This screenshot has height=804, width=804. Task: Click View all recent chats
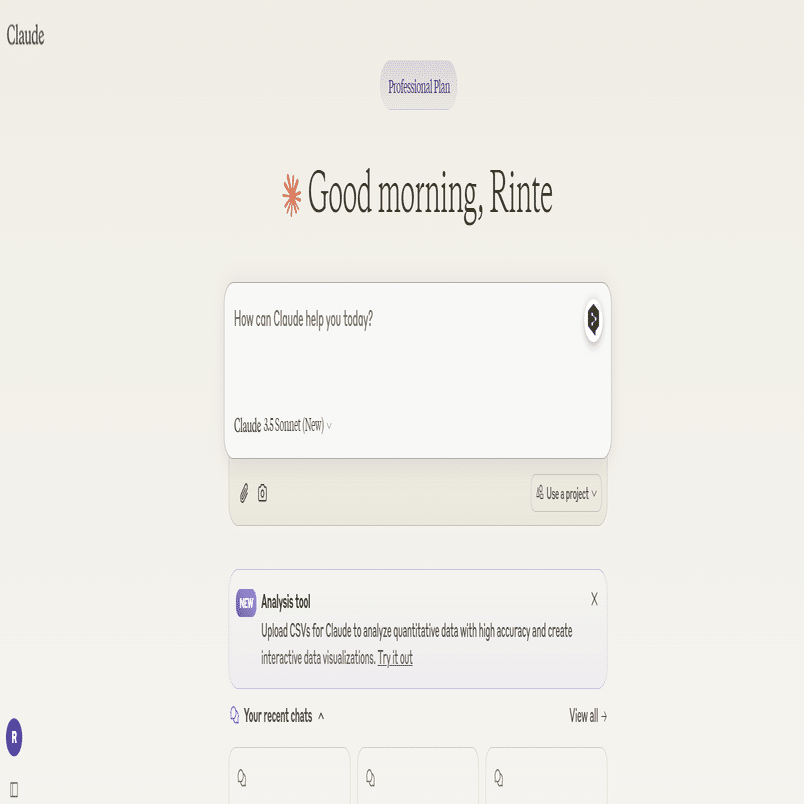(x=588, y=716)
